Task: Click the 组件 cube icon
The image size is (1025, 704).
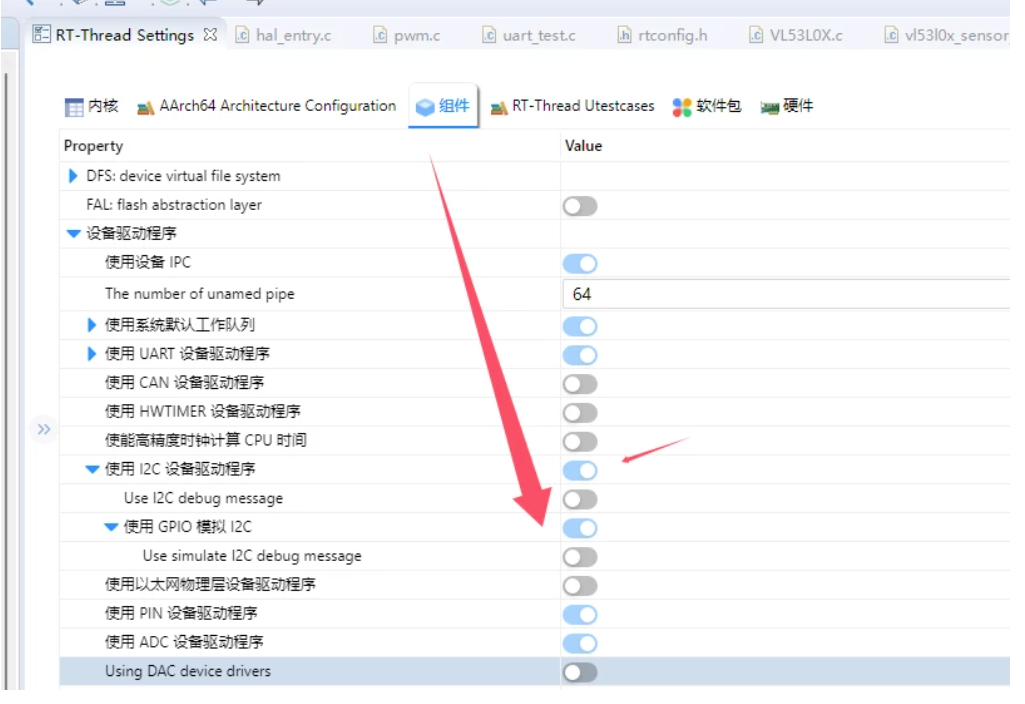Action: click(425, 107)
